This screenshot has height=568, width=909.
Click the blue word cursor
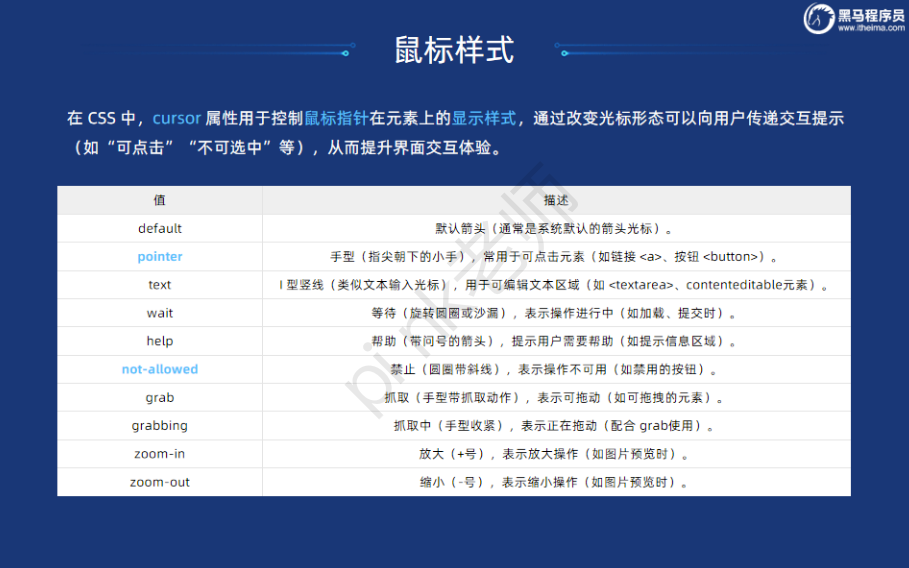pyautogui.click(x=176, y=118)
